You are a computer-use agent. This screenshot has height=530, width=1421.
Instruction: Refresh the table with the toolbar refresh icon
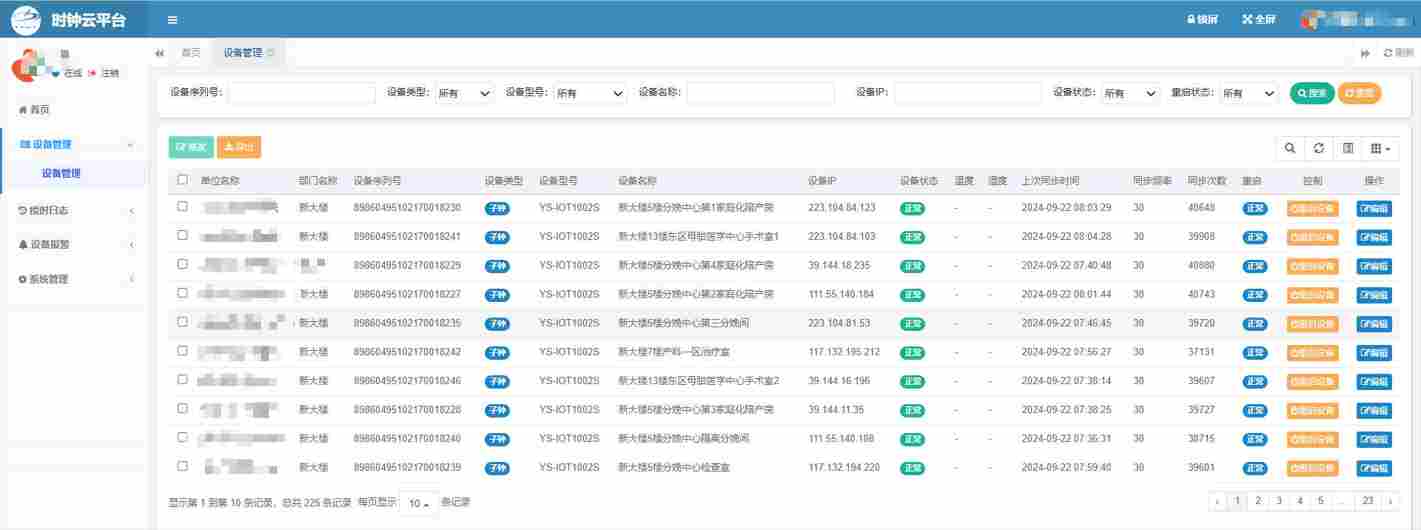[1319, 148]
